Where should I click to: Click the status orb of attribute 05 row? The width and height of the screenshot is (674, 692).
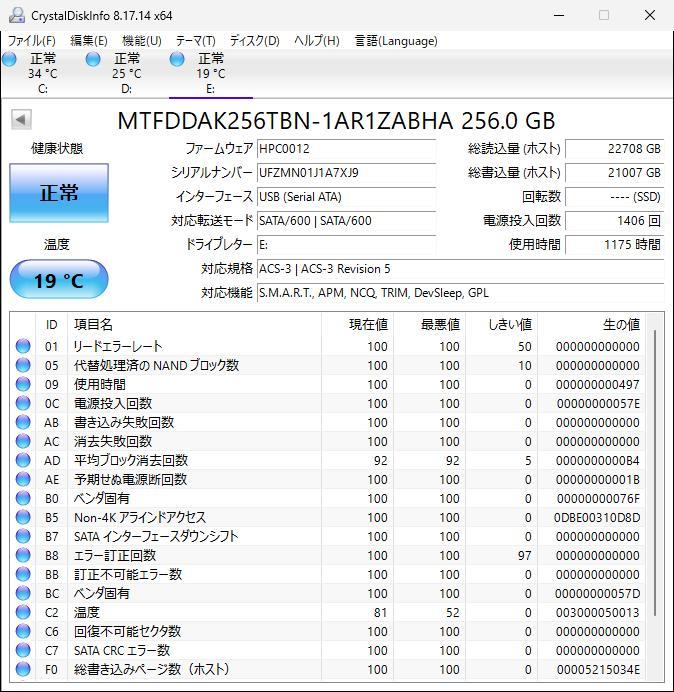coord(23,365)
